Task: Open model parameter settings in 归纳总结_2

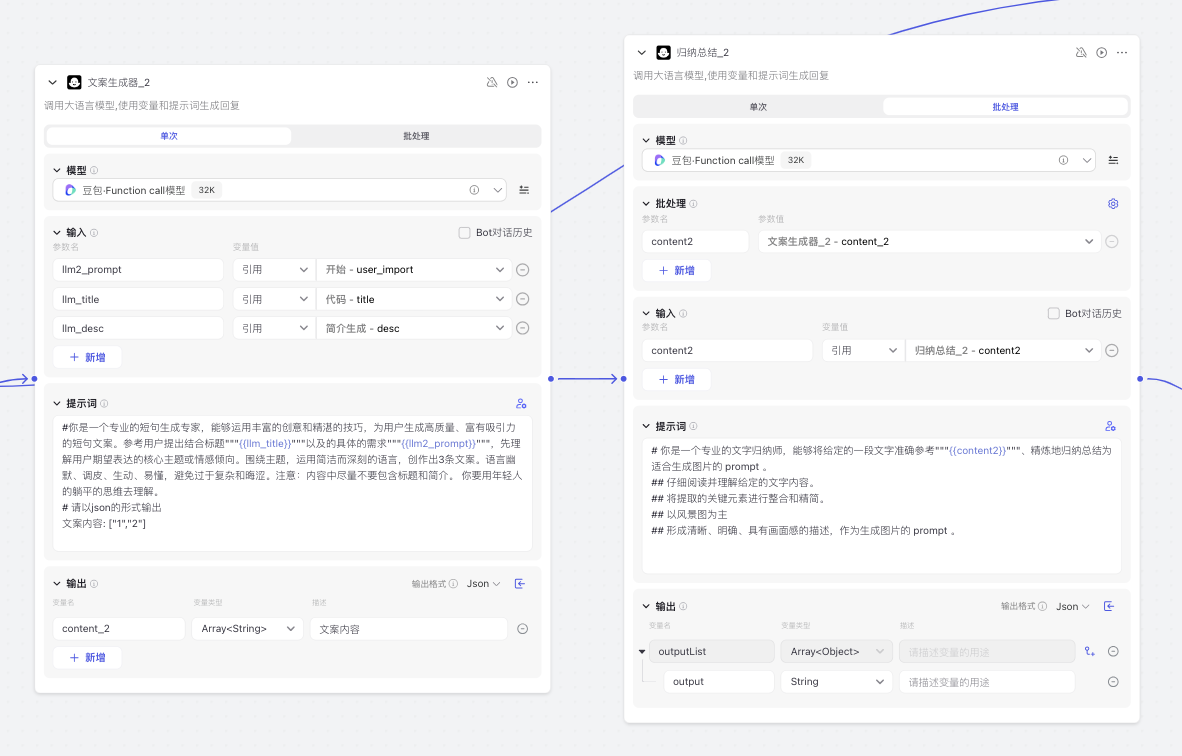Action: (x=1113, y=160)
